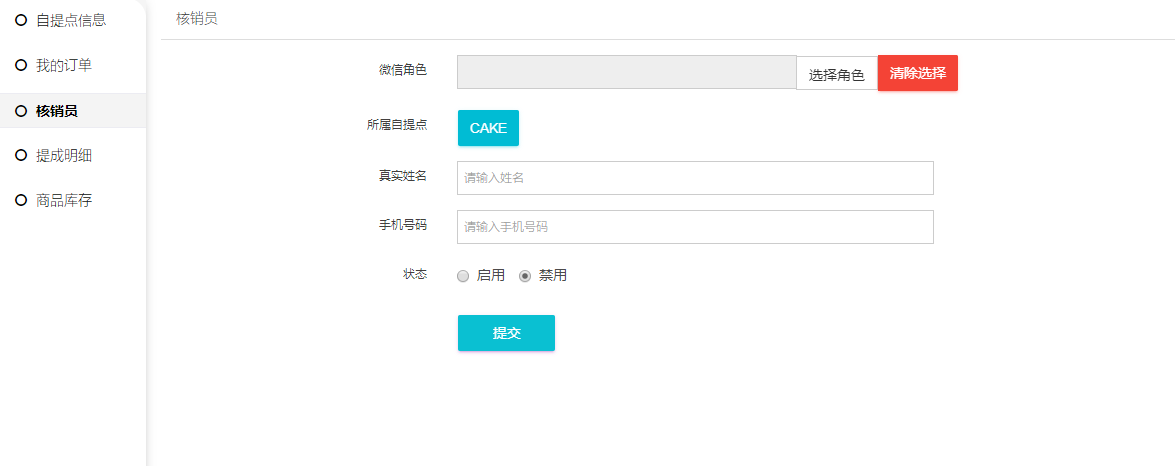1175x466 pixels.
Task: Click the 核销员 page header title
Action: 197,19
